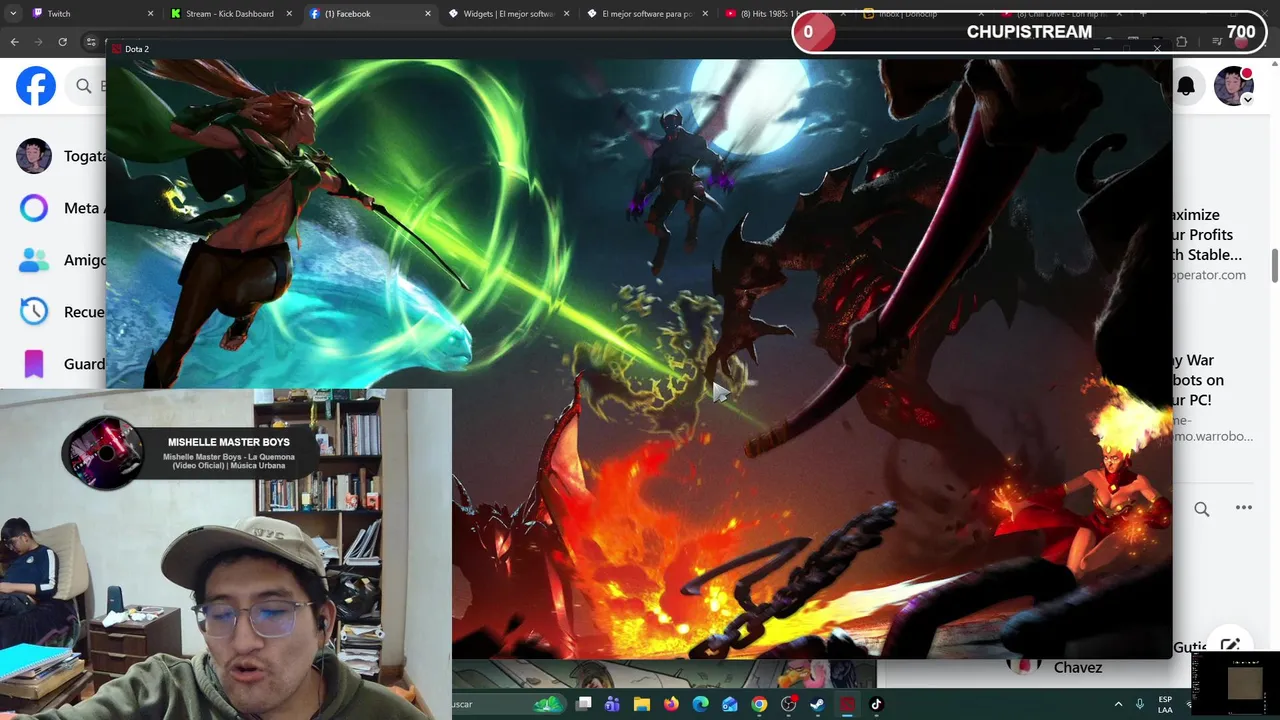Click the Facebook search magnifier icon
Screen dimensions: 1280x720
(x=84, y=87)
